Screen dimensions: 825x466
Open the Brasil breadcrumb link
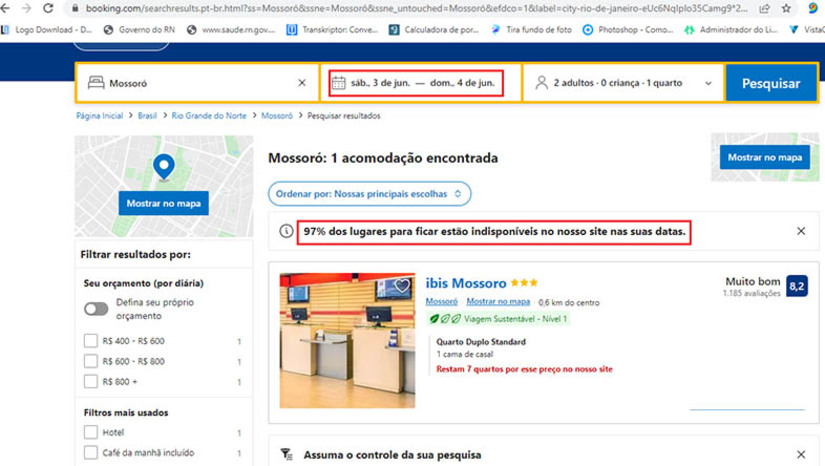[147, 116]
